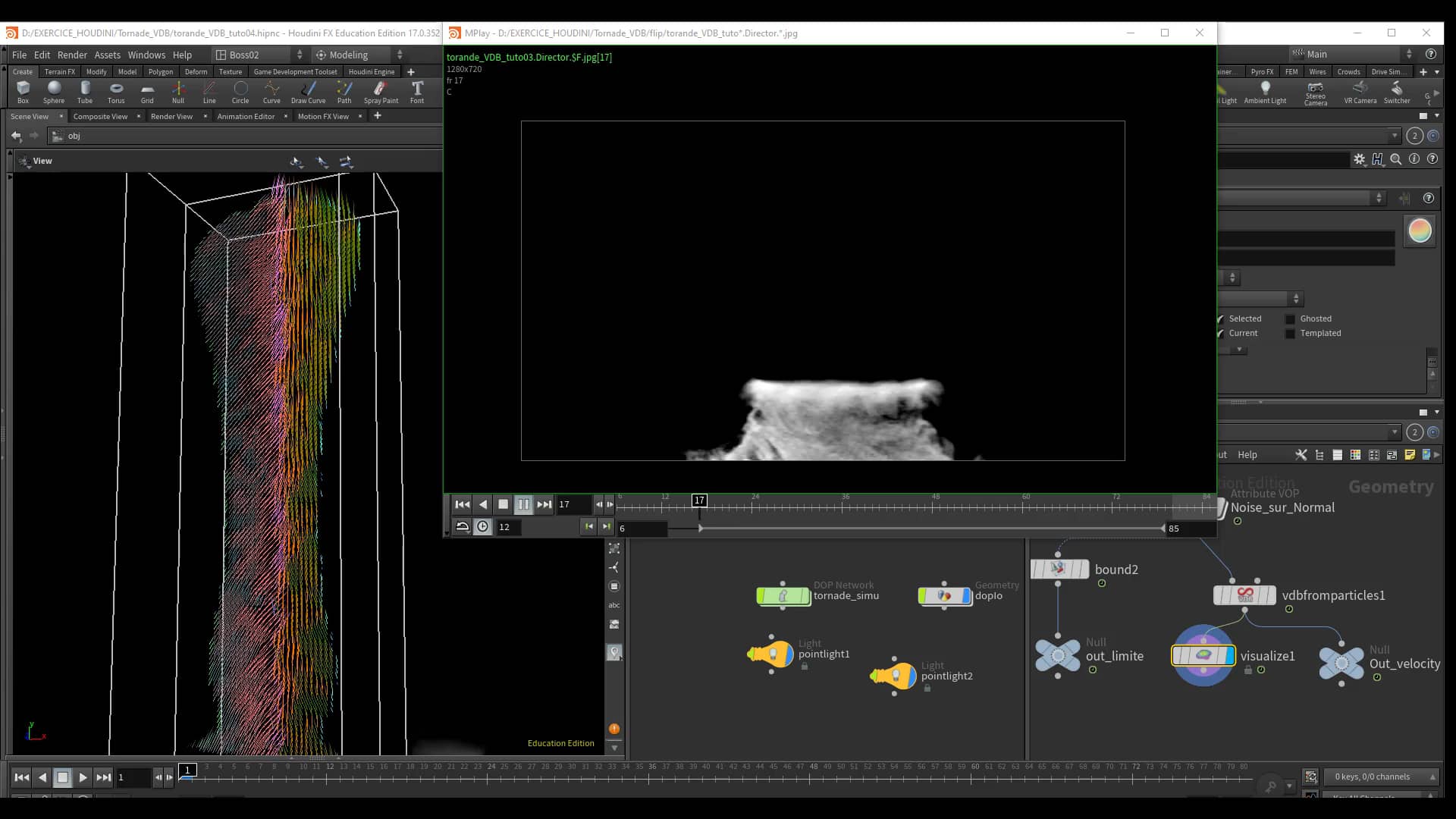Image resolution: width=1456 pixels, height=819 pixels.
Task: Select the vdbfromparticles1 node
Action: (1246, 595)
